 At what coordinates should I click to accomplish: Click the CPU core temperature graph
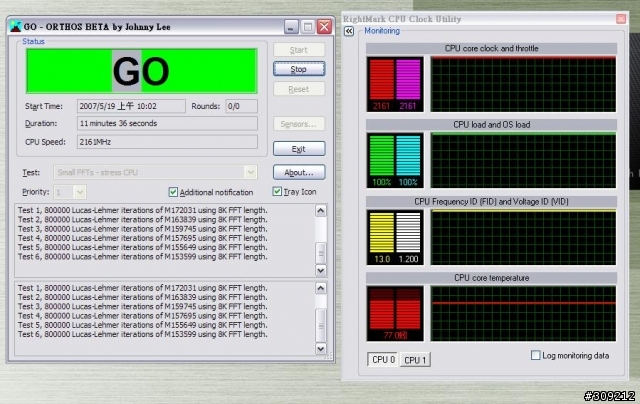(523, 313)
